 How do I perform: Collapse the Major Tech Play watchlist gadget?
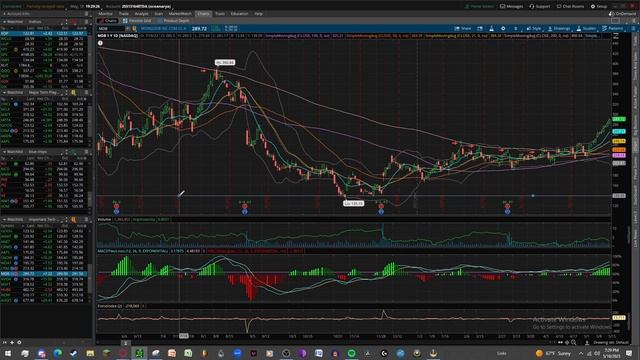[x=4, y=93]
